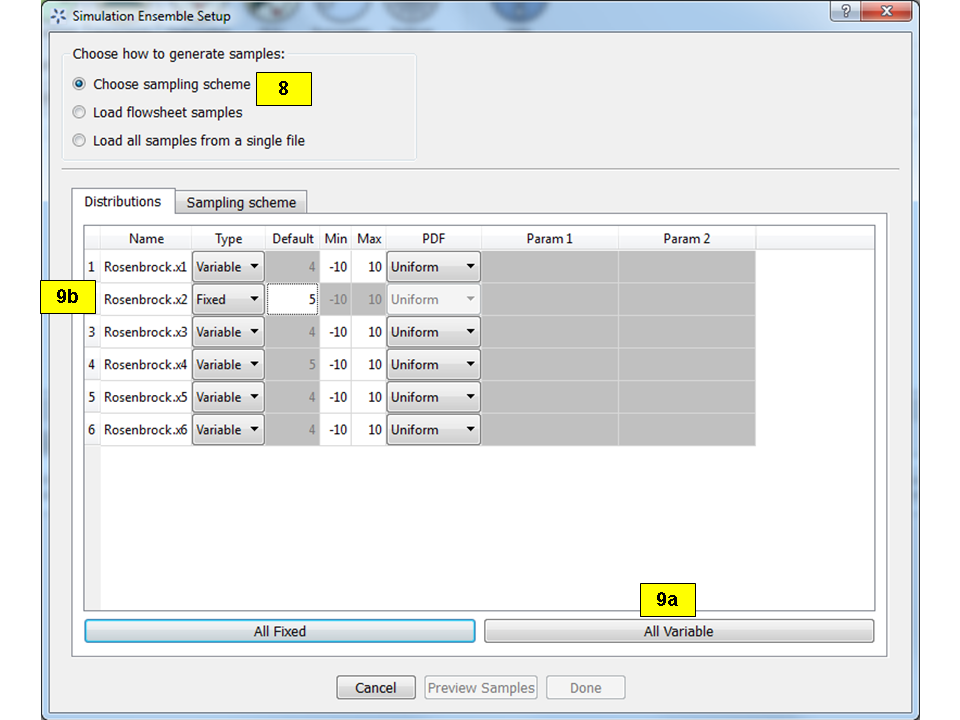Select the Load flowsheet samples option

pos(79,112)
